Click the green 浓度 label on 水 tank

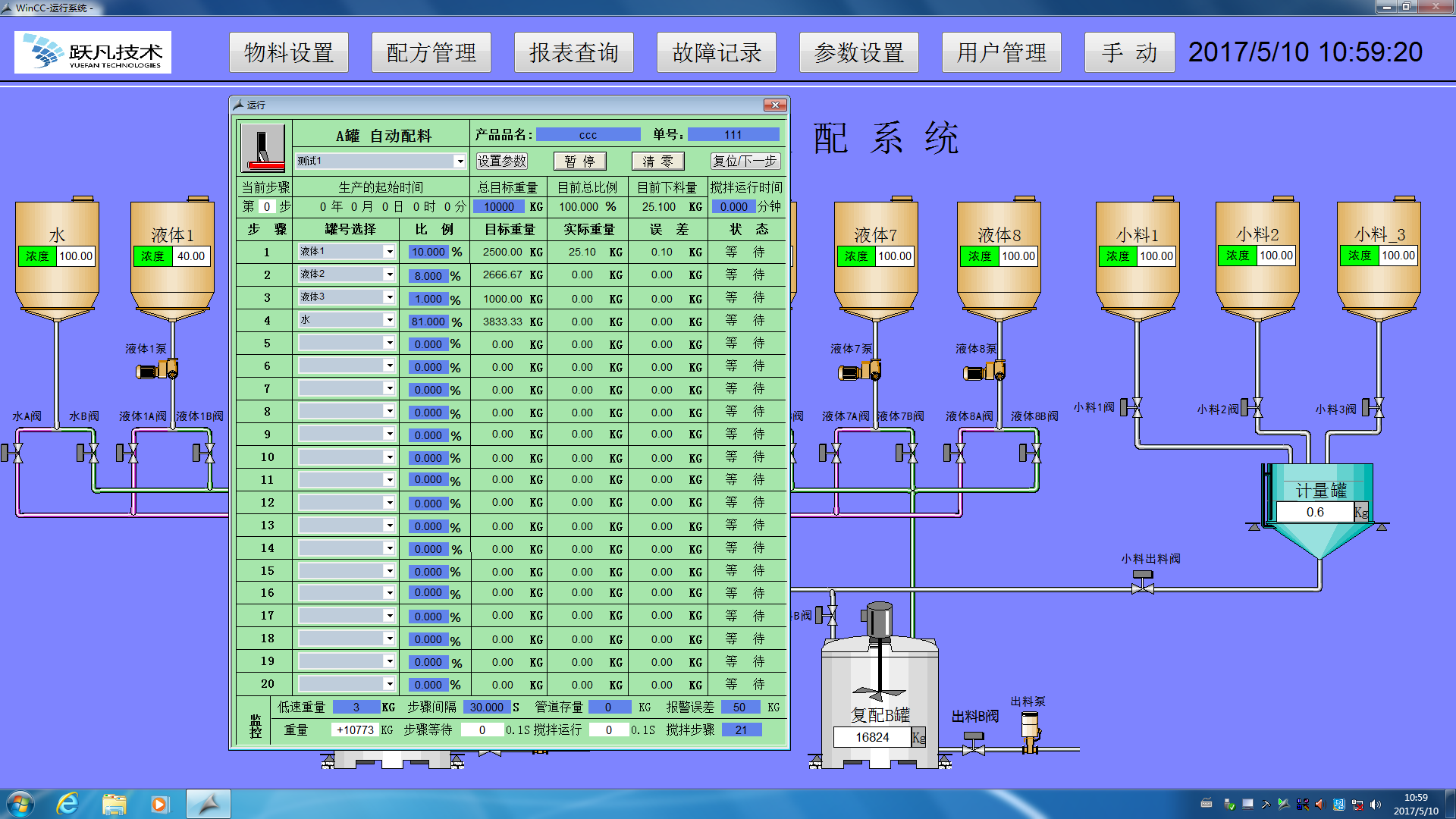click(x=37, y=256)
